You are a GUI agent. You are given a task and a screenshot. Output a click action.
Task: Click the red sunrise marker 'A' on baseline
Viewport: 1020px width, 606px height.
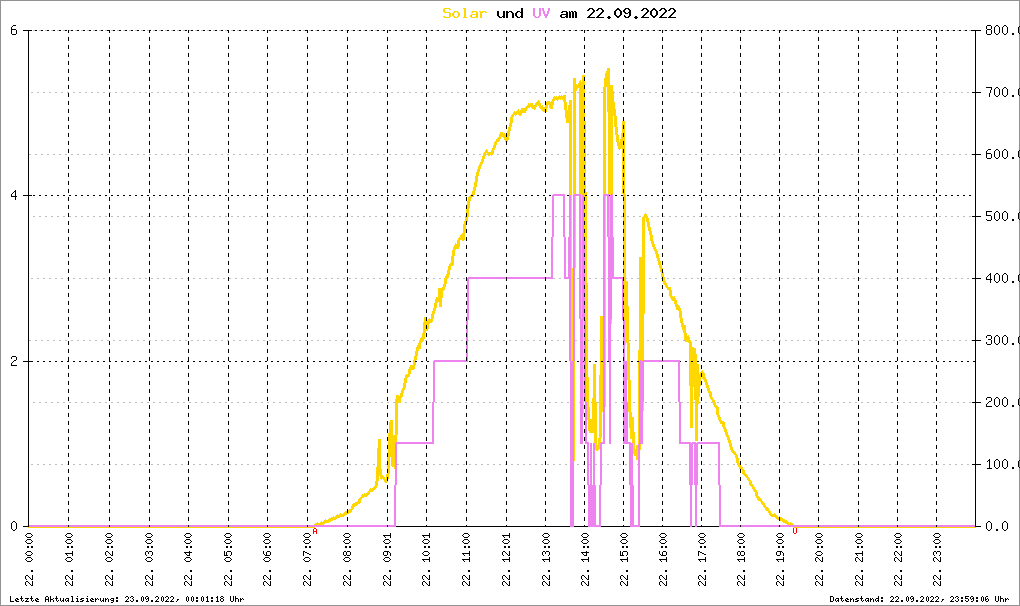pyautogui.click(x=315, y=531)
